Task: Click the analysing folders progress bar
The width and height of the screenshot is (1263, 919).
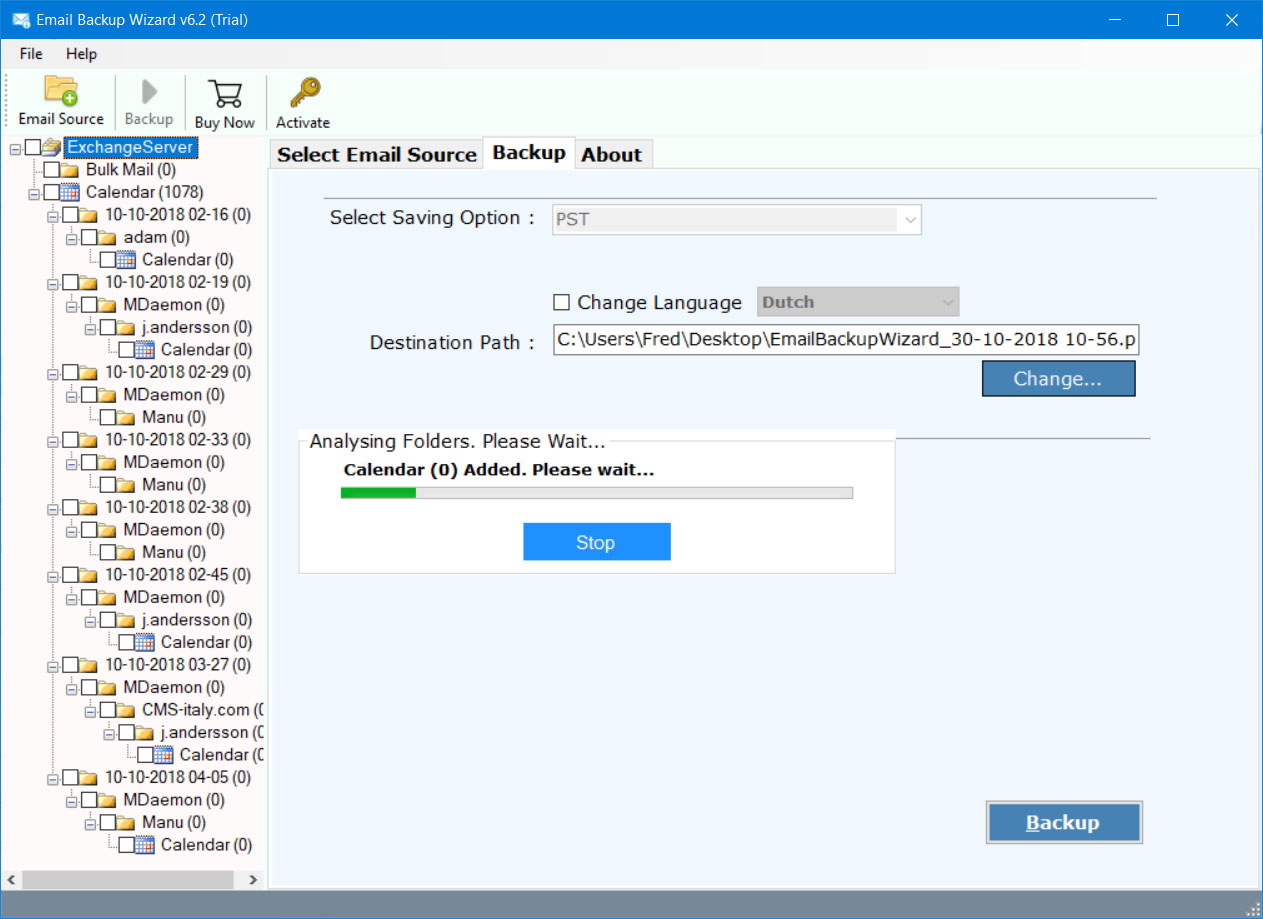Action: (597, 492)
